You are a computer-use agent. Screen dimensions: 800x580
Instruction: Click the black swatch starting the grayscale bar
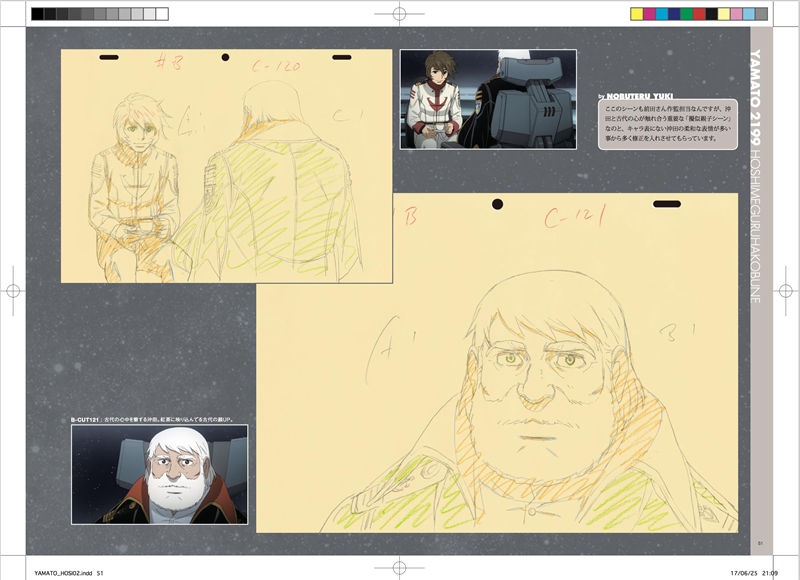[38, 14]
